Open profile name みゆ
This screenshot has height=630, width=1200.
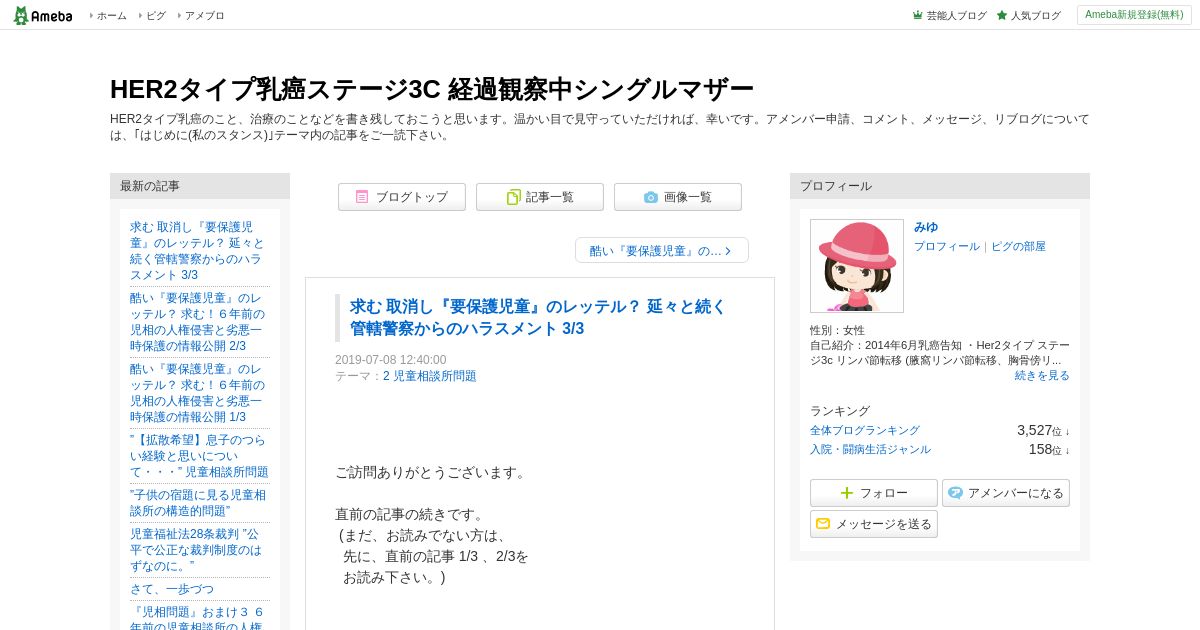pyautogui.click(x=926, y=227)
